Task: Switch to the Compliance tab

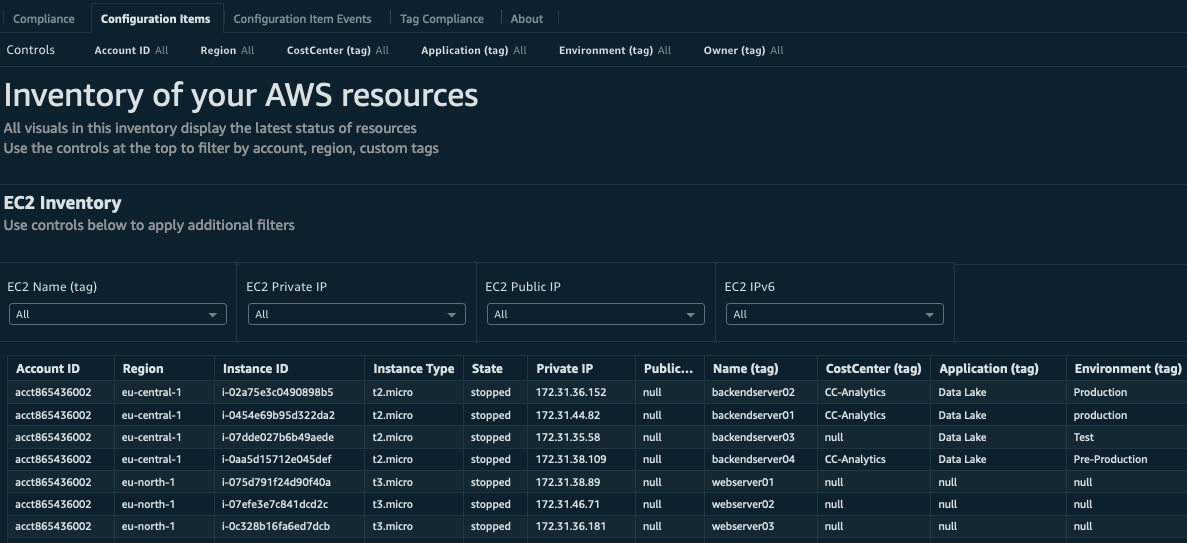Action: [44, 19]
